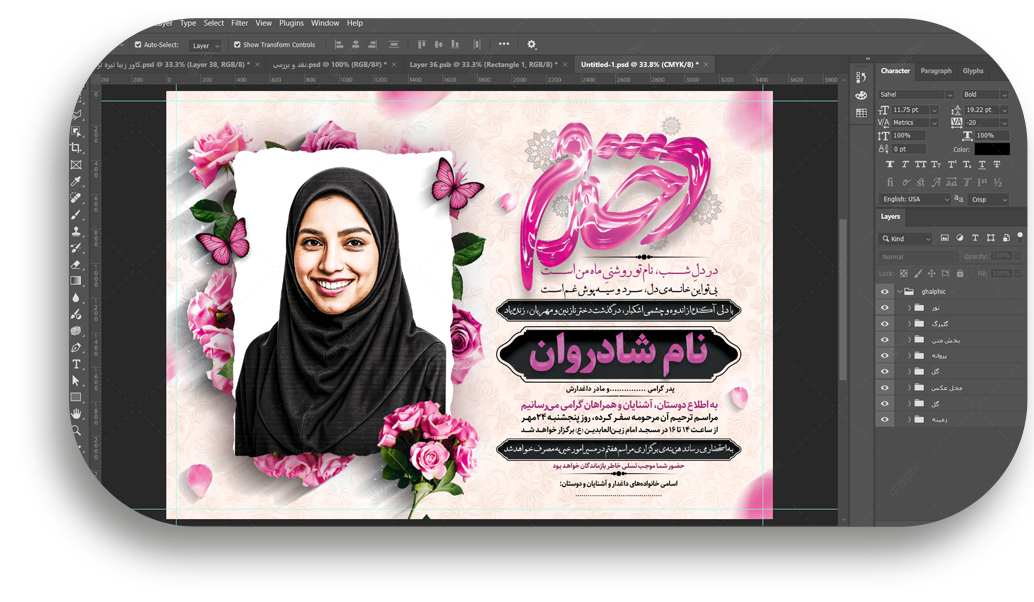
Task: Select the Zoom tool
Action: click(x=76, y=430)
